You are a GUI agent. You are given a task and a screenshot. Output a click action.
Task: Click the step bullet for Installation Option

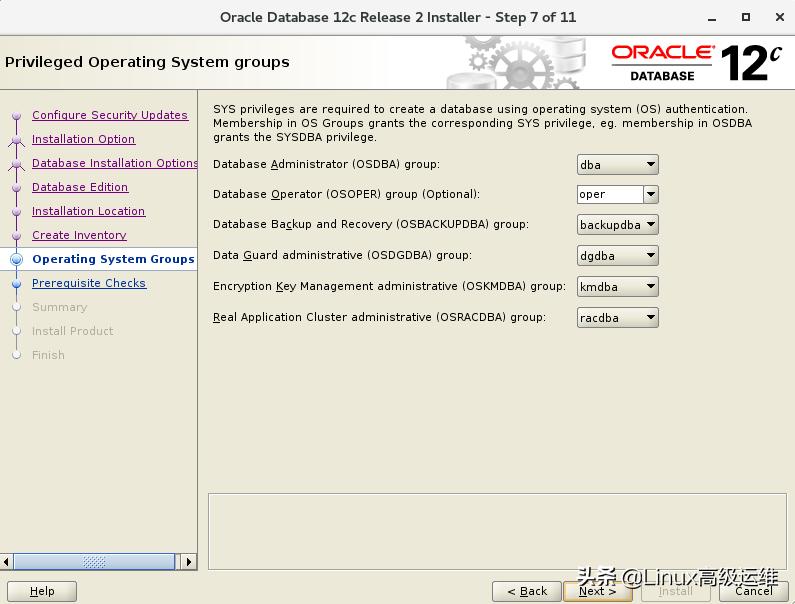click(x=17, y=139)
